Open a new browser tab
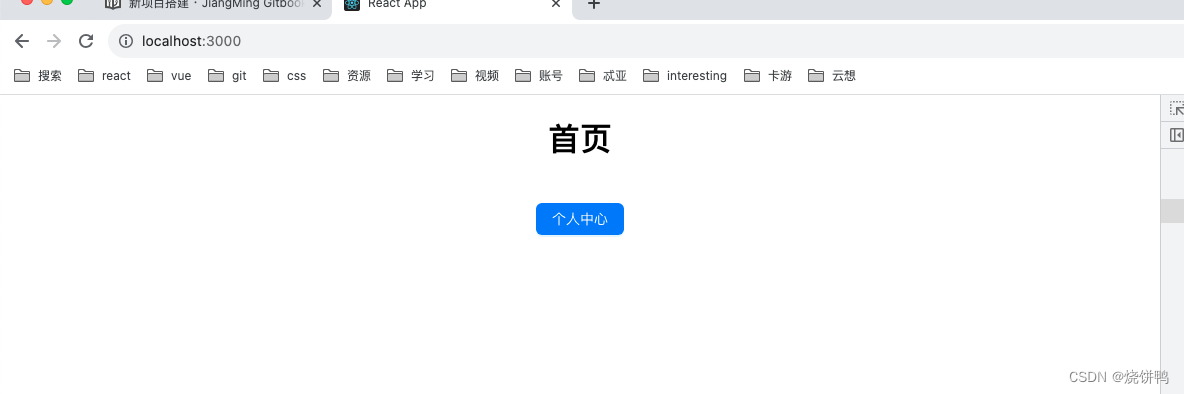This screenshot has width=1184, height=394. click(x=594, y=4)
